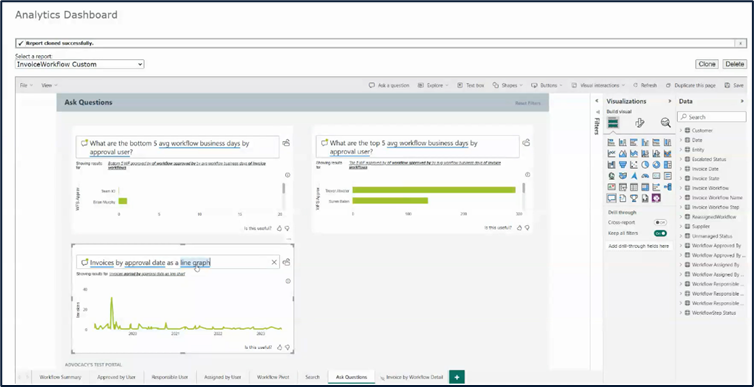Switch to the Approved by User tab
Screen dimensions: 754x387
116,377
